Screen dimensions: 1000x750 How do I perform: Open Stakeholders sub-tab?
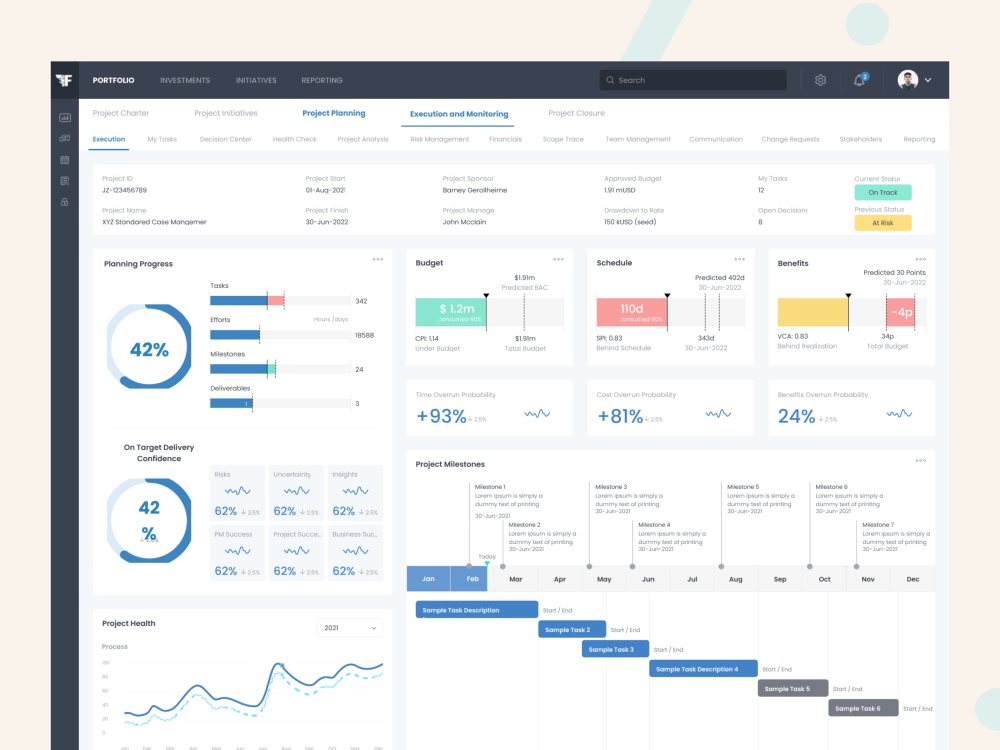click(x=861, y=139)
